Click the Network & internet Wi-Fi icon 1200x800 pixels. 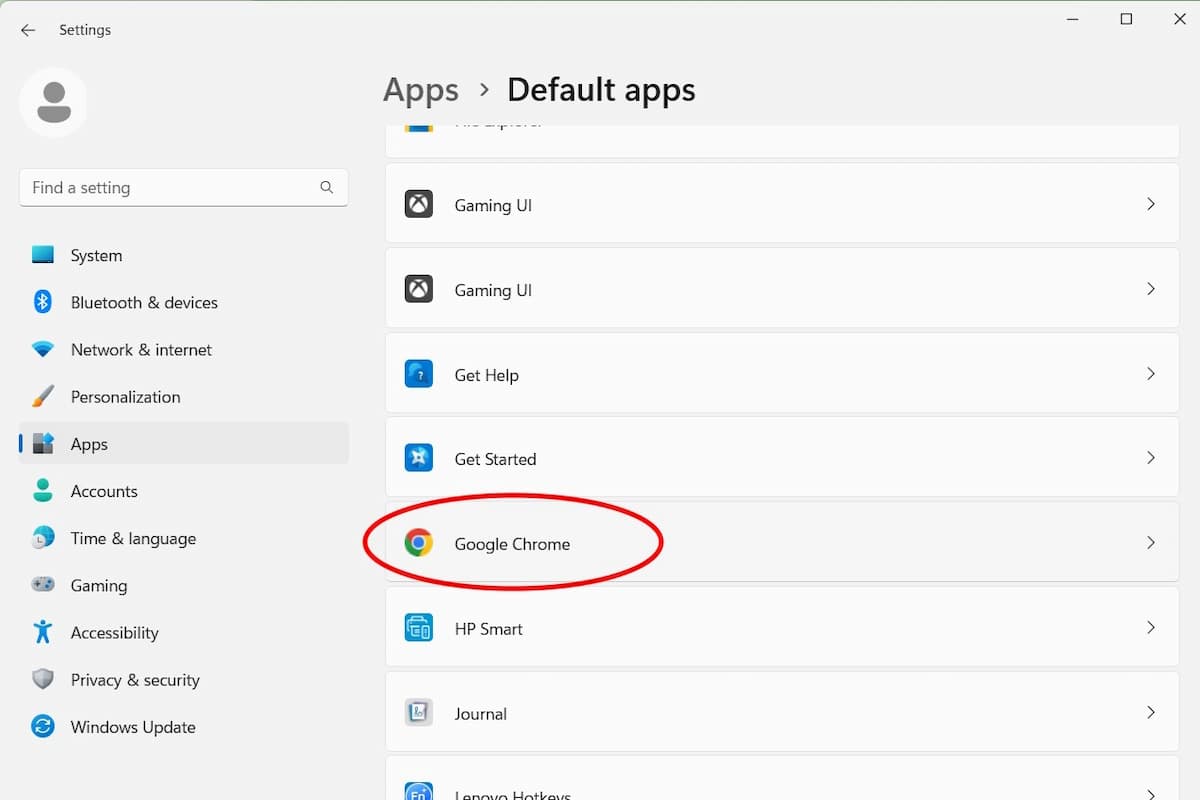[43, 350]
